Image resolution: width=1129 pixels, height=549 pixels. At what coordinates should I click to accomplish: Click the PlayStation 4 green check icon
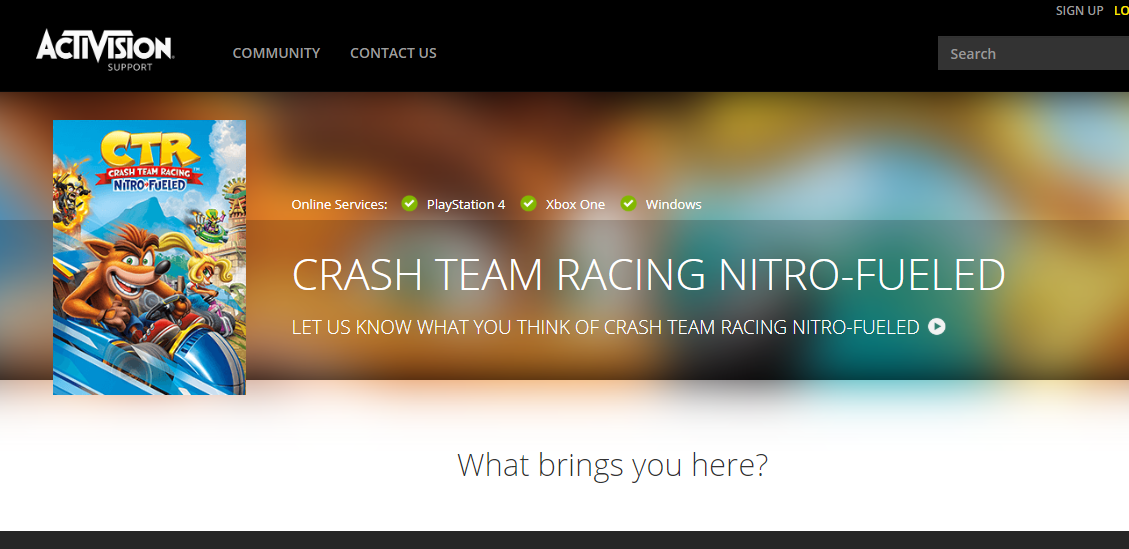409,204
